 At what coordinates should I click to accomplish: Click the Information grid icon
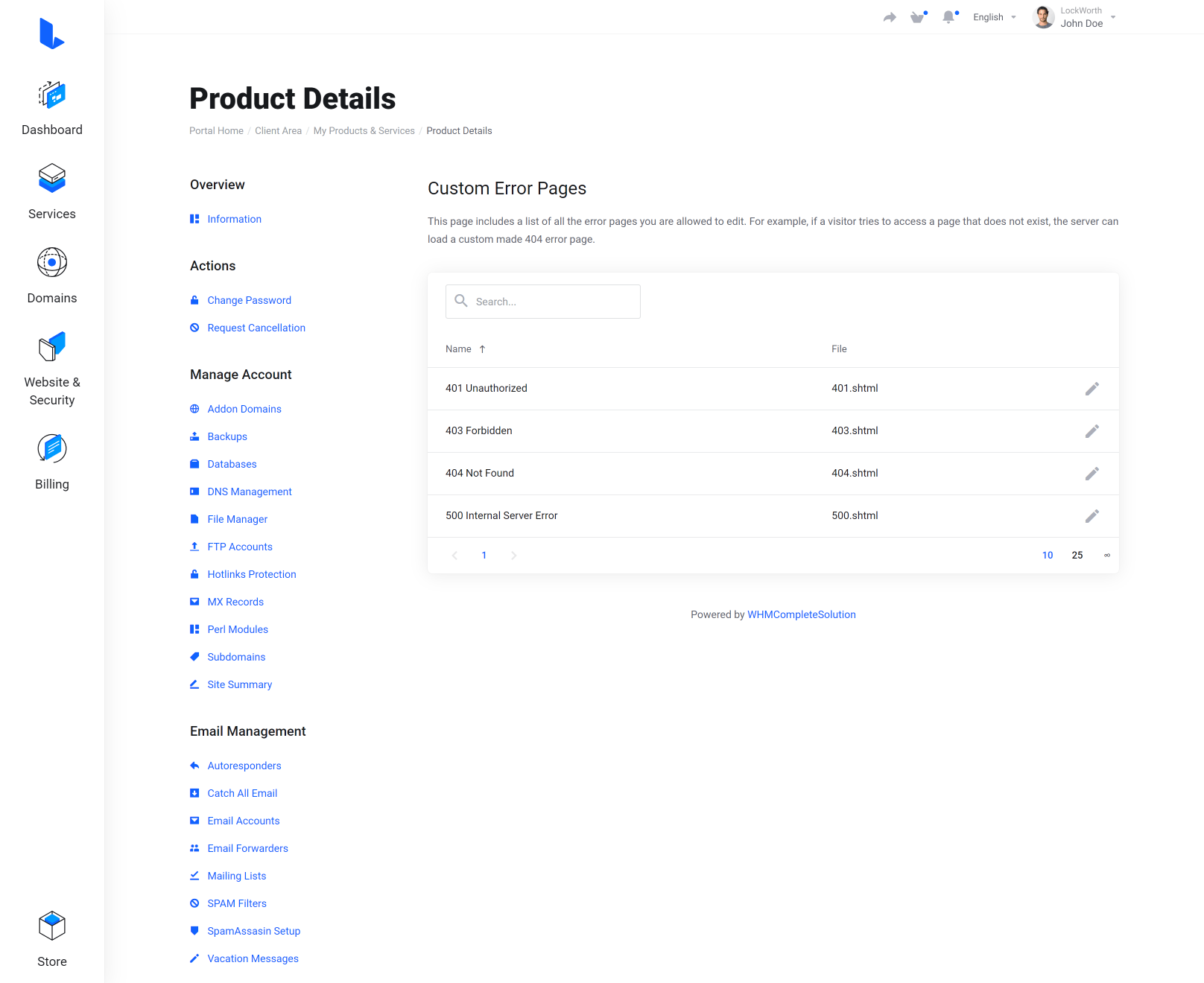(x=194, y=219)
